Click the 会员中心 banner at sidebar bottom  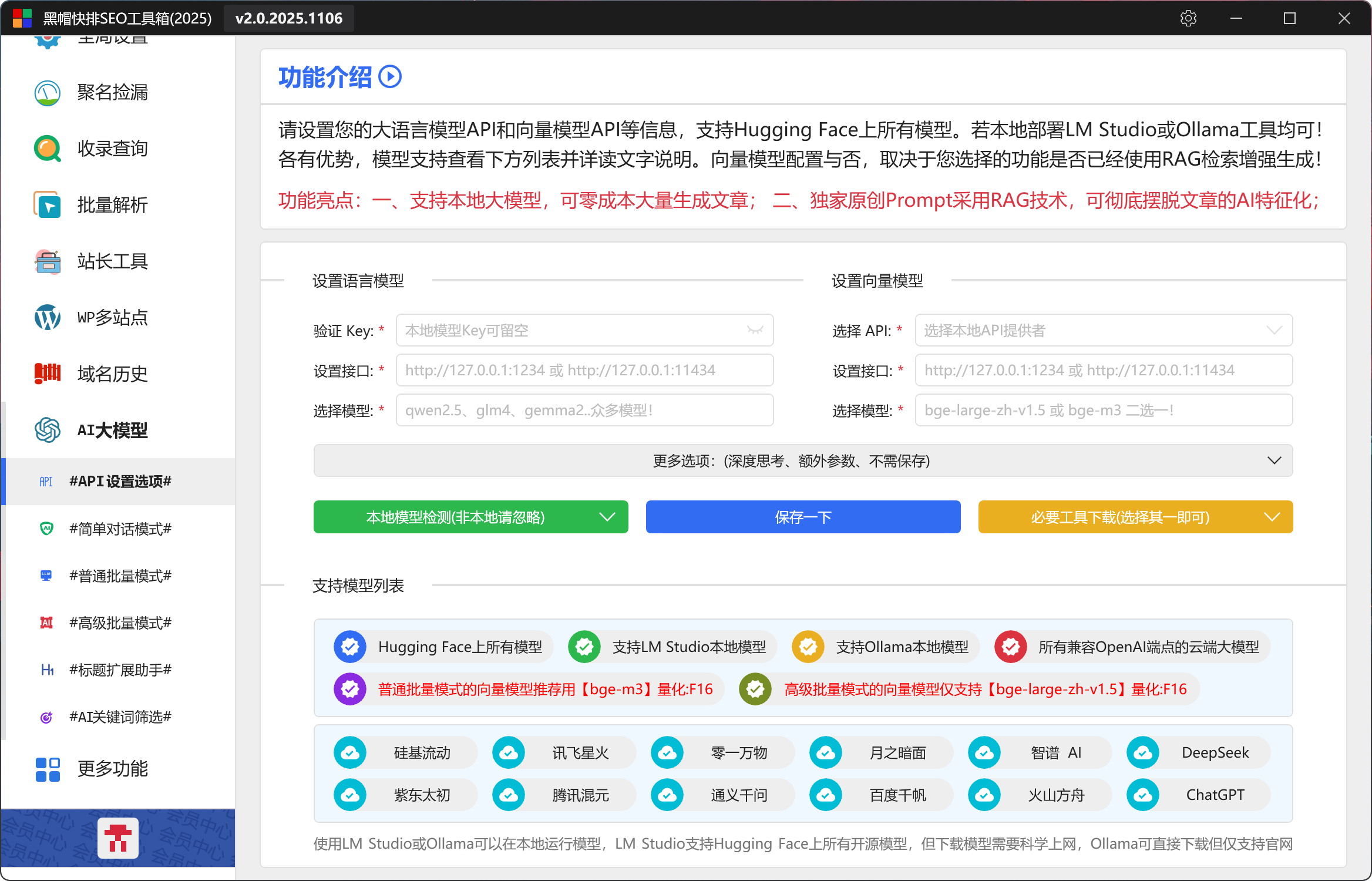pos(118,838)
